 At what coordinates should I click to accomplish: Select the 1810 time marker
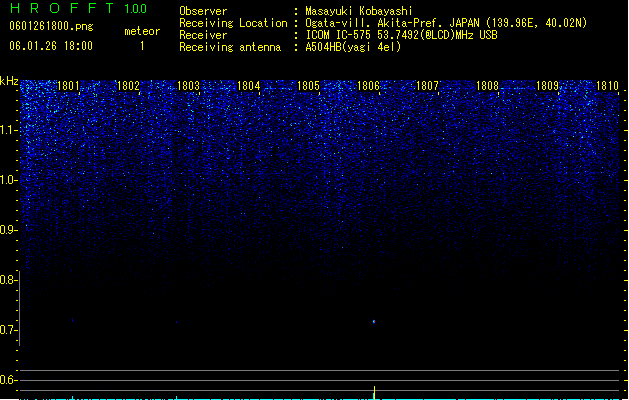(607, 86)
